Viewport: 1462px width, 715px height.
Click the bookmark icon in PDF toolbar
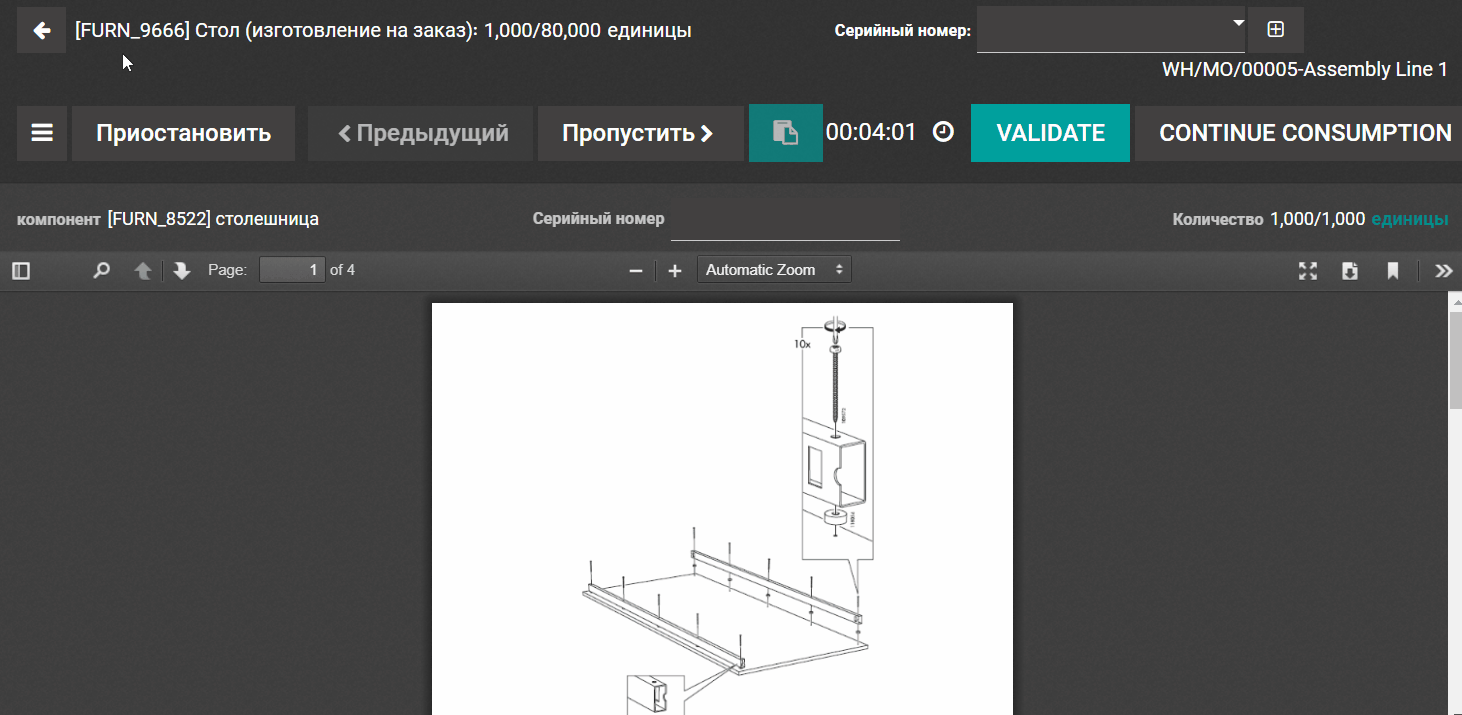(1393, 270)
